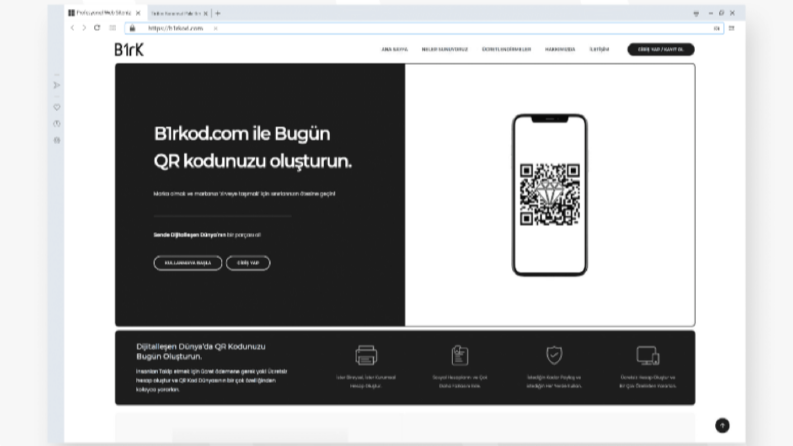Click the shield checkmark icon
Screen dimensions: 793x446
pyautogui.click(x=554, y=355)
